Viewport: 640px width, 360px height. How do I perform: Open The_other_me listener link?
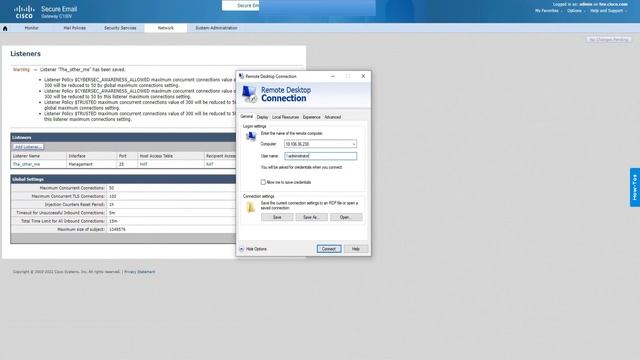tap(27, 164)
